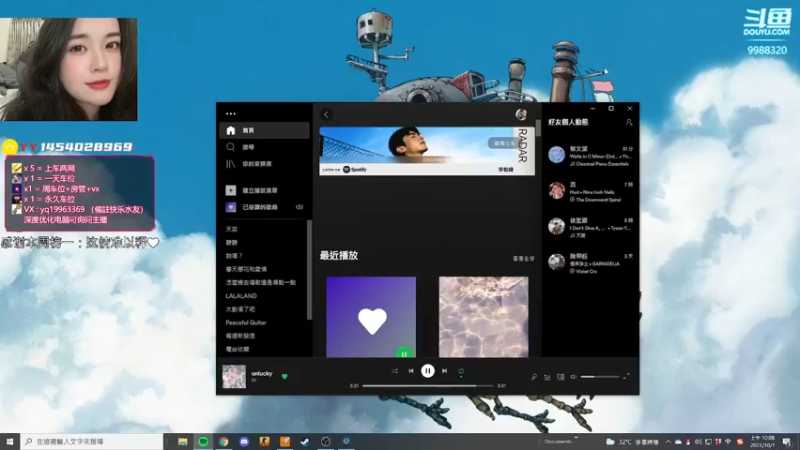Open the three-dots menu in Spotify
Screen dimensions: 800x450
231,114
